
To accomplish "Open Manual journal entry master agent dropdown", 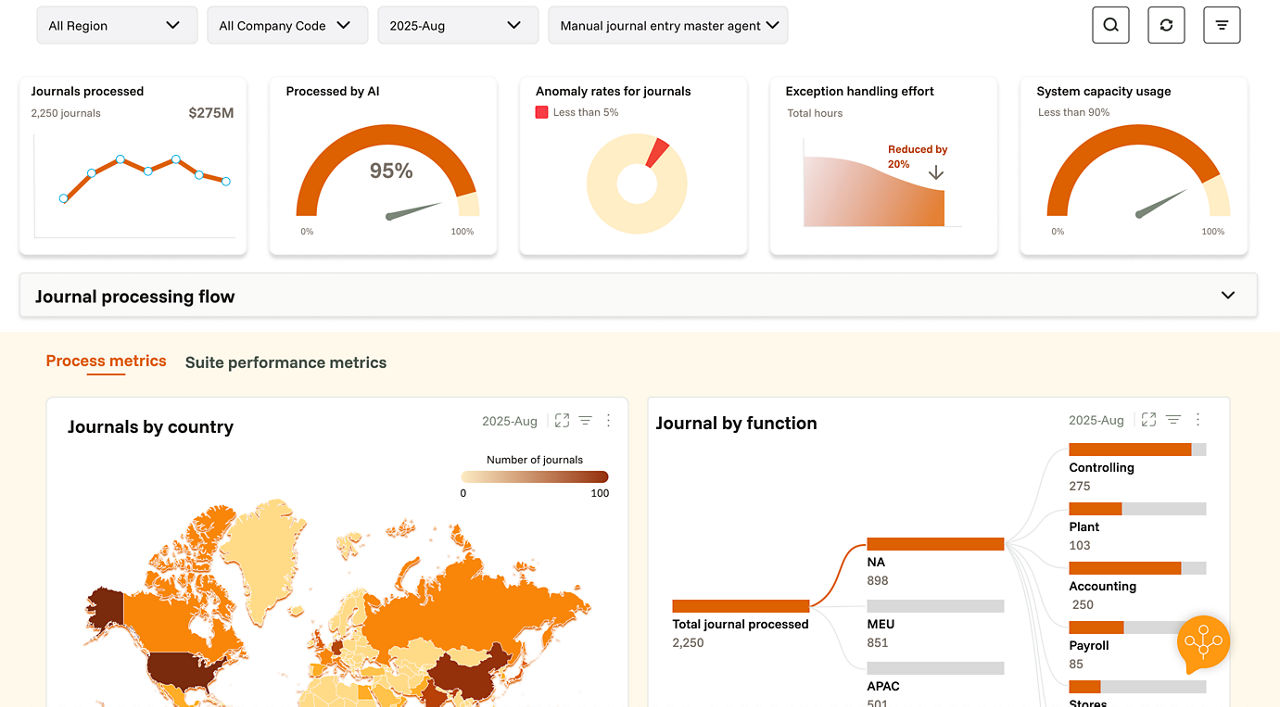I will point(668,26).
